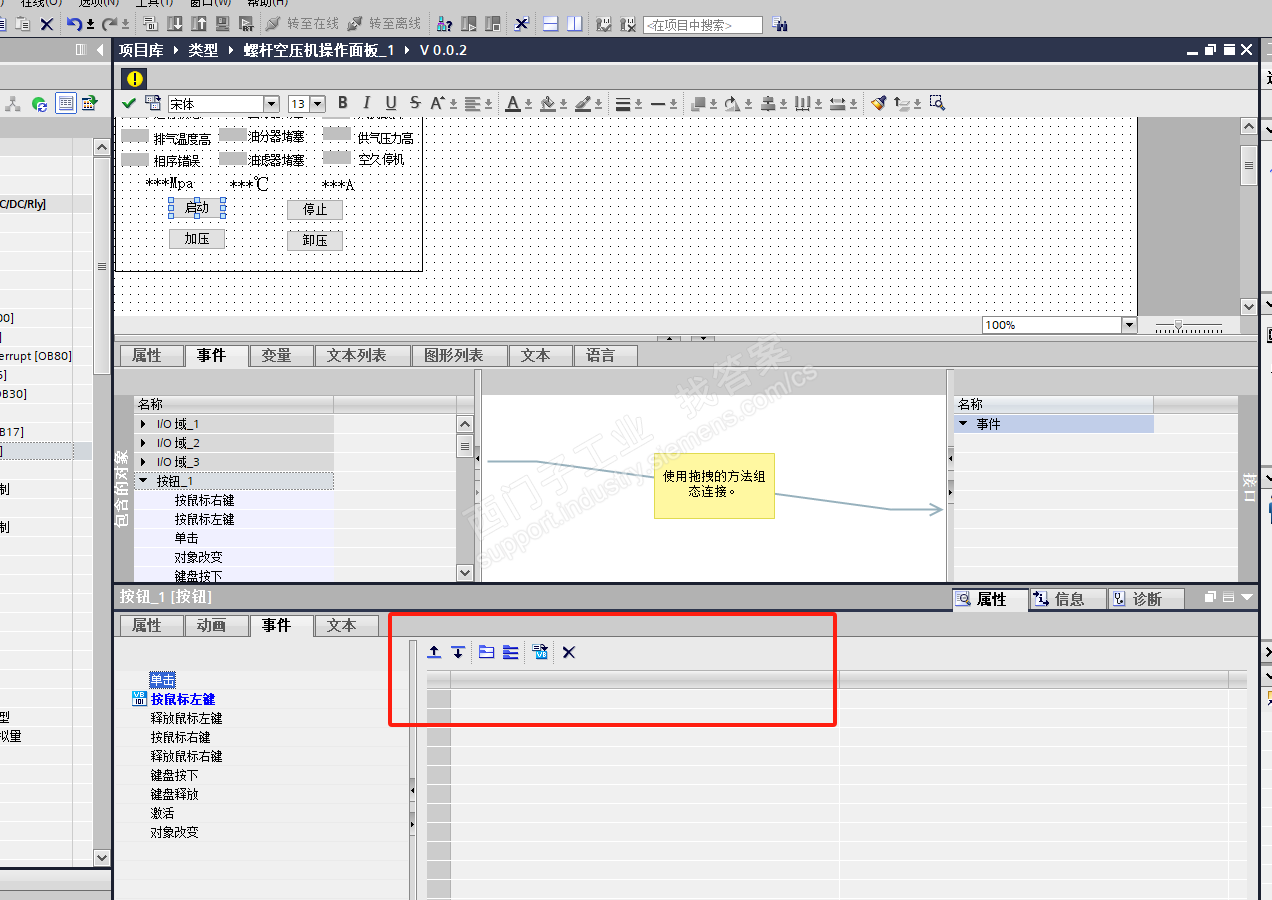Open the 信息 inspector tab
1272x900 pixels.
1068,599
